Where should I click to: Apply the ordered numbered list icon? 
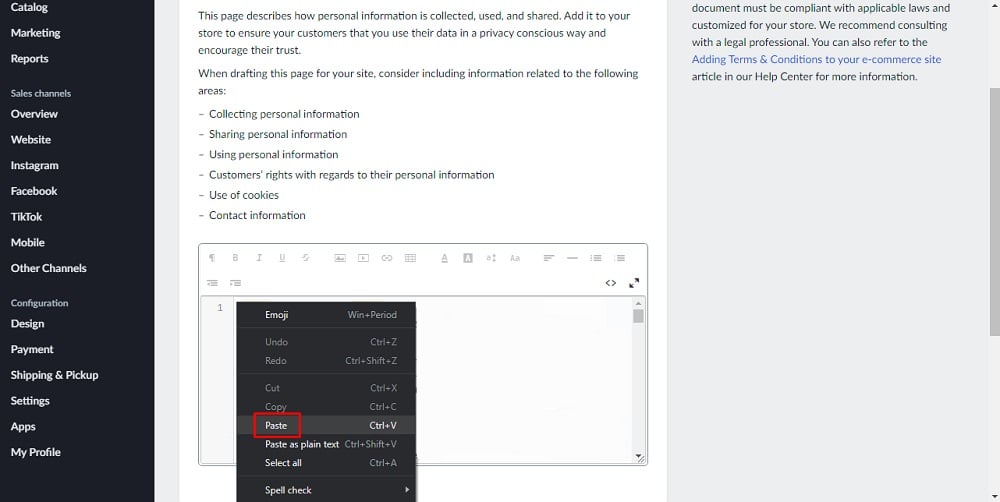point(619,258)
